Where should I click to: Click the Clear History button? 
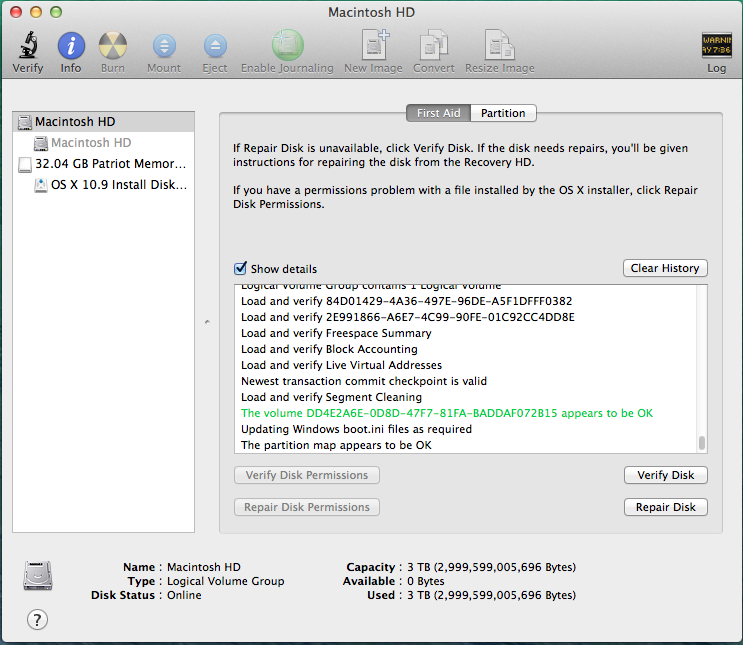(x=665, y=268)
